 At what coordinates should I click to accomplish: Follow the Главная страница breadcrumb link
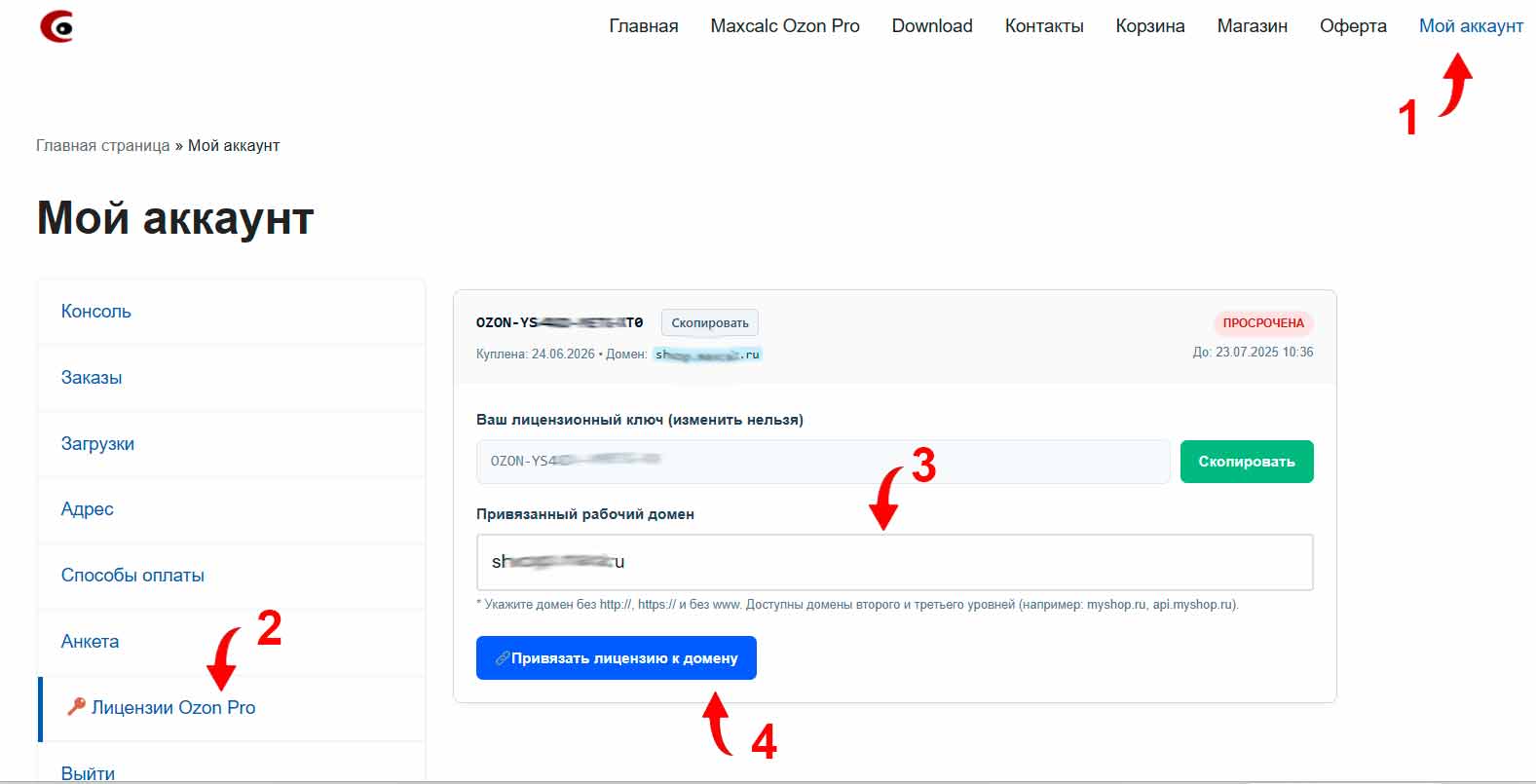(x=103, y=145)
